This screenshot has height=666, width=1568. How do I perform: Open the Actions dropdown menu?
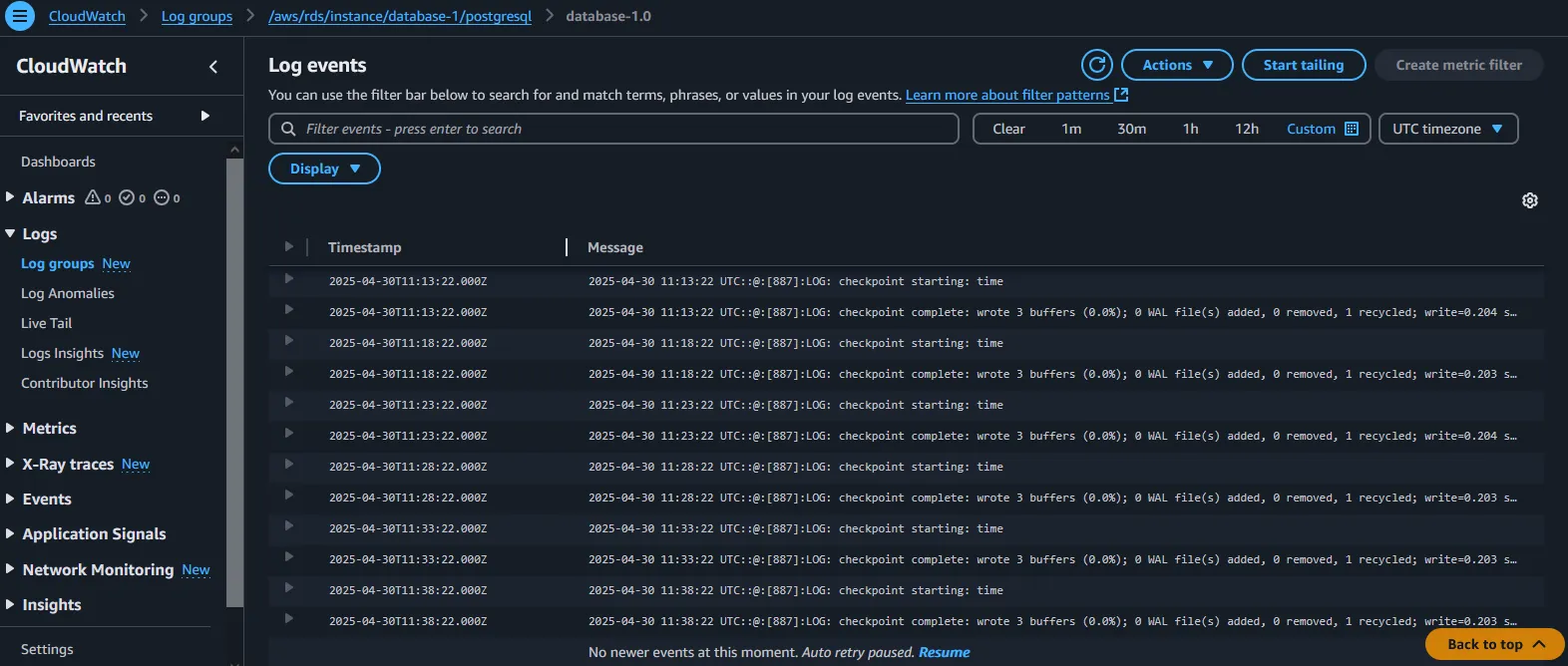1177,65
